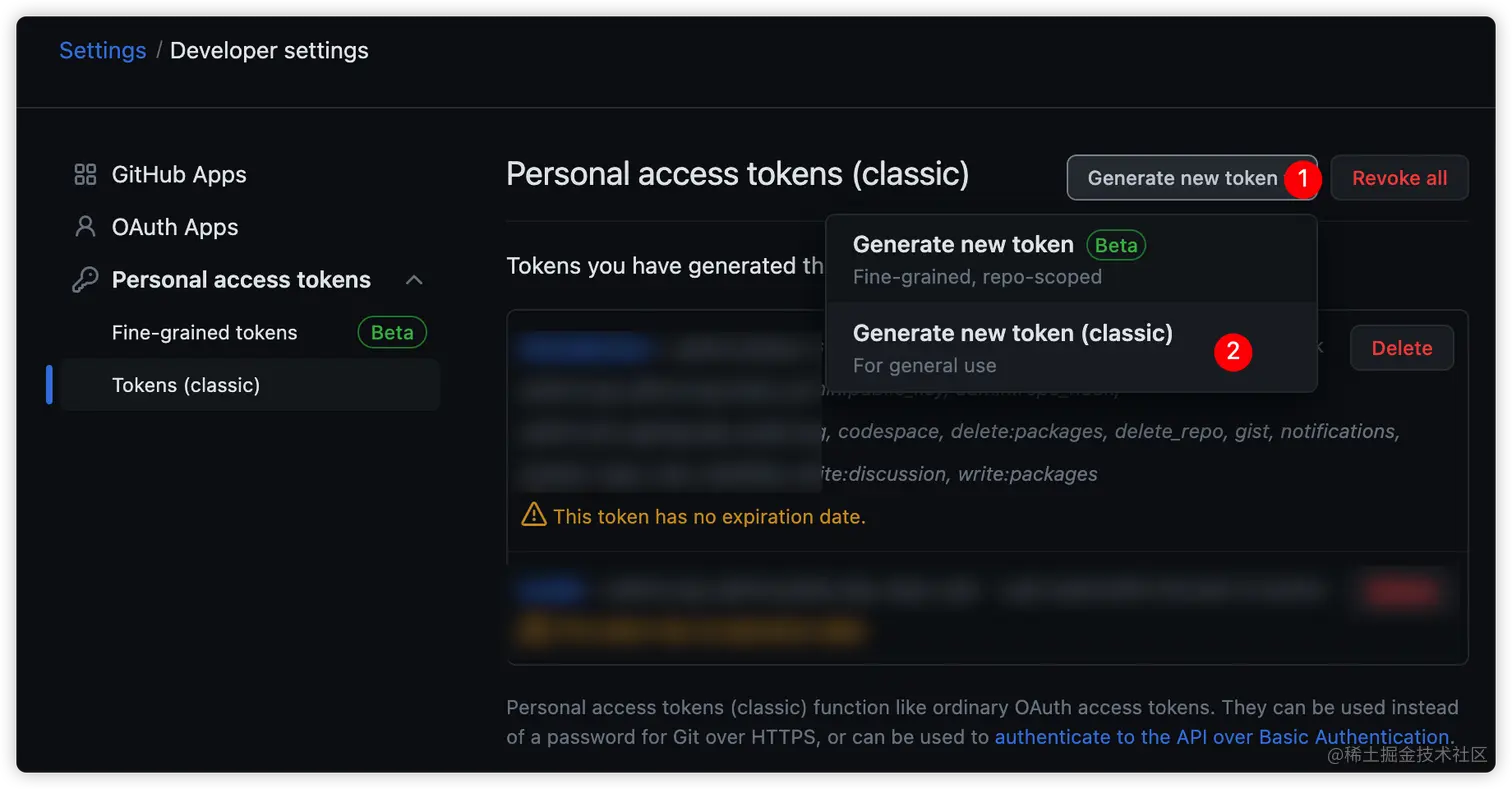Click the green Beta badge in the dropdown

1116,245
